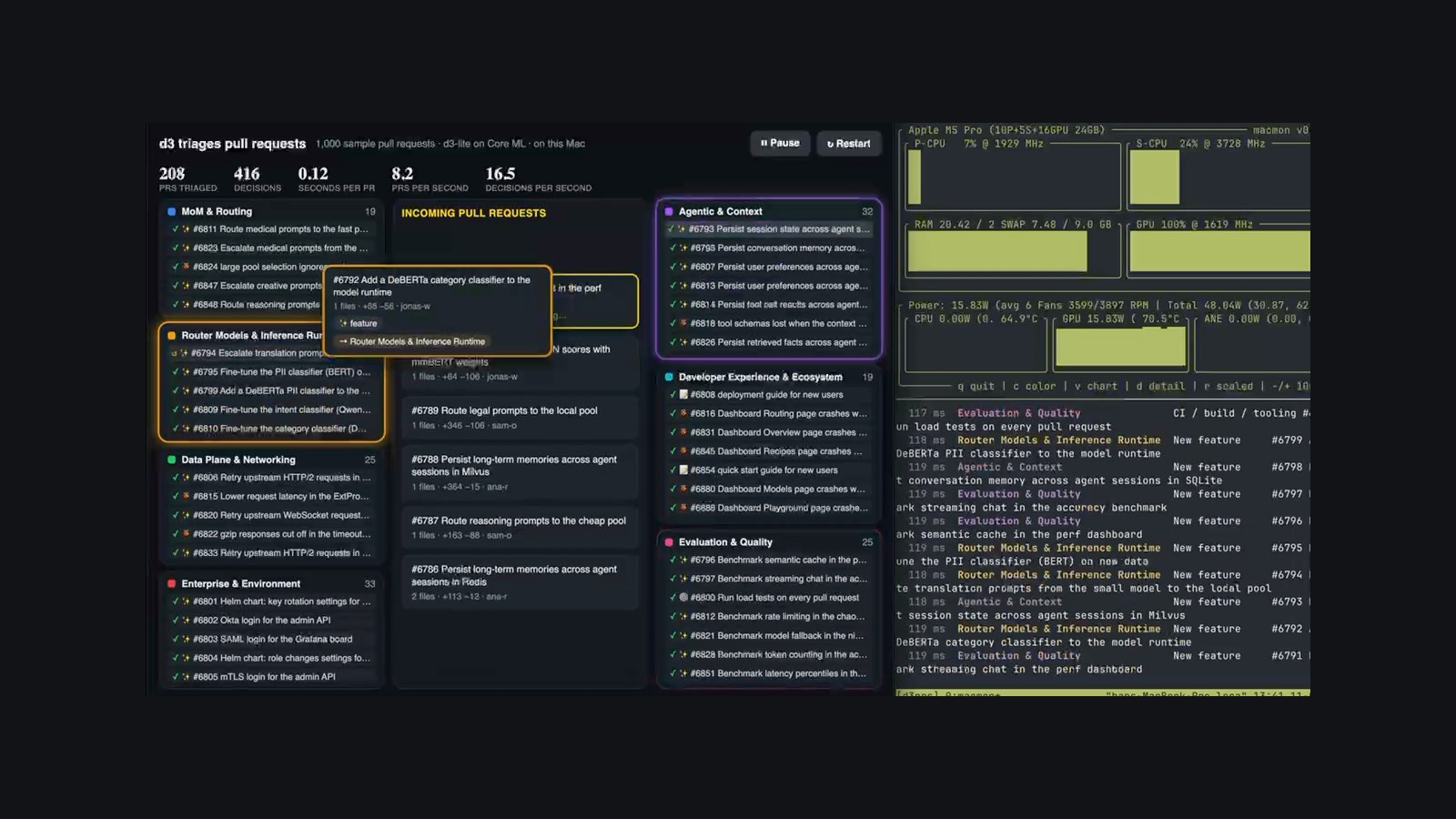
Task: Click the document icon on PR #6808
Action: (683, 395)
